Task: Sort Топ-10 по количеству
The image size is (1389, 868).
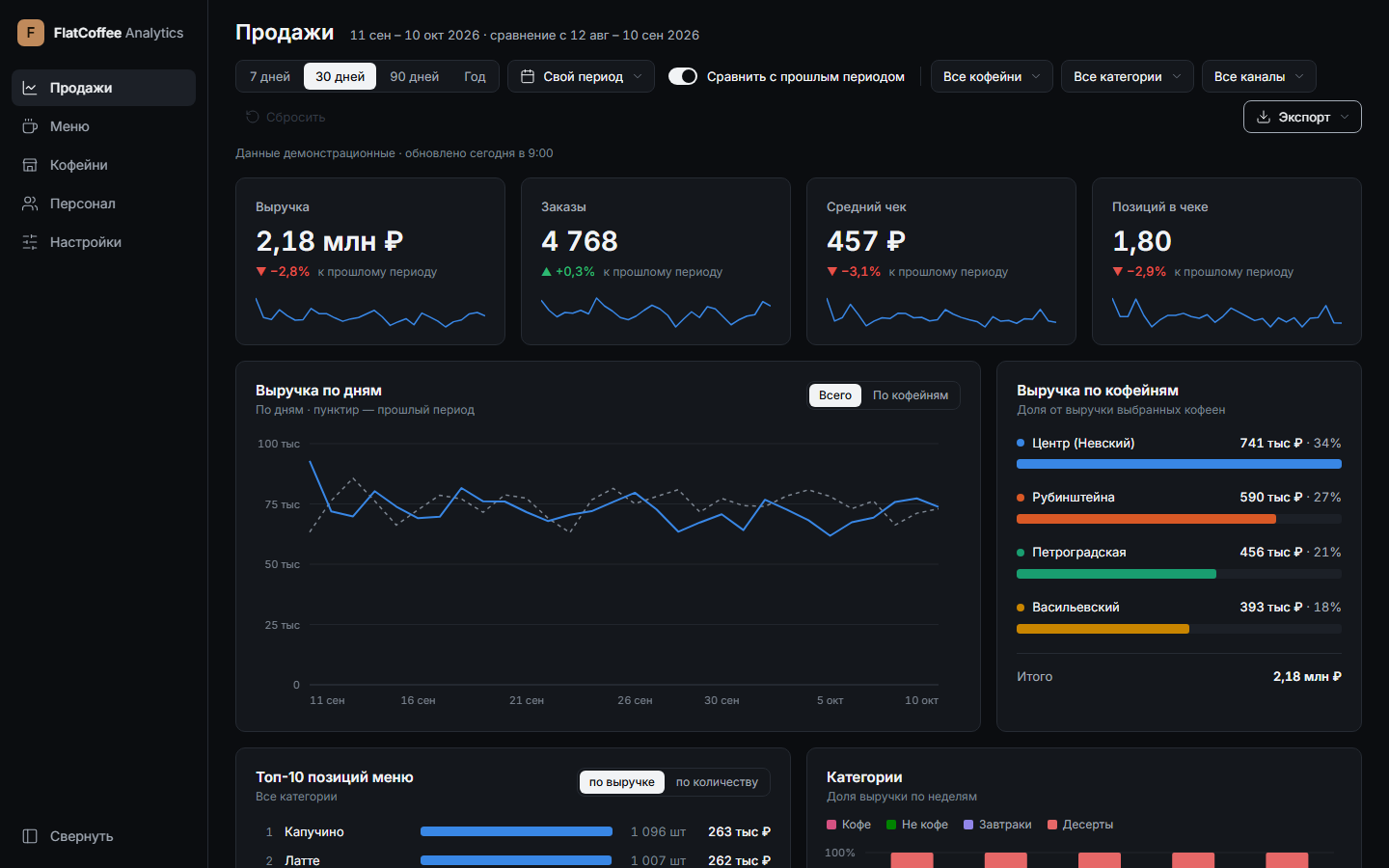Action: [x=717, y=782]
